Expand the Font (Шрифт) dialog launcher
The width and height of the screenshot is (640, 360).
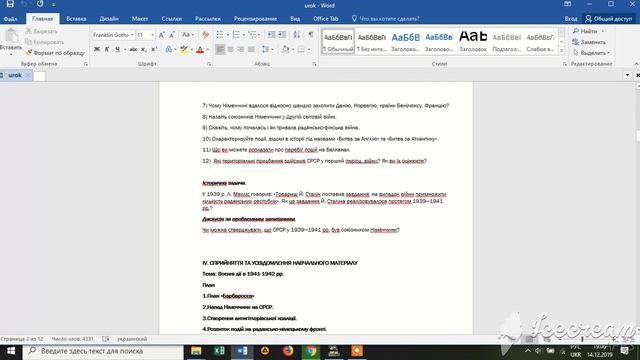pos(209,64)
